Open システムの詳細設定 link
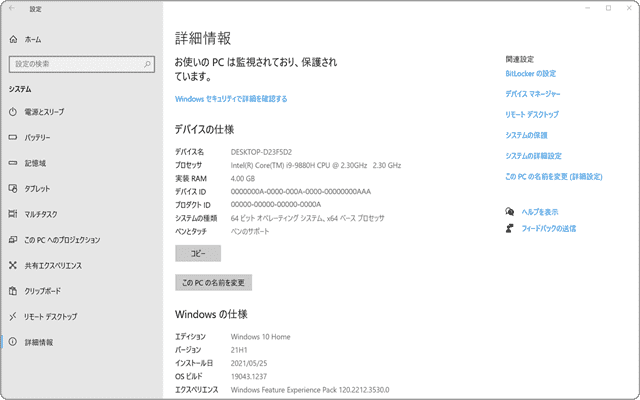This screenshot has width=640, height=400. [533, 156]
